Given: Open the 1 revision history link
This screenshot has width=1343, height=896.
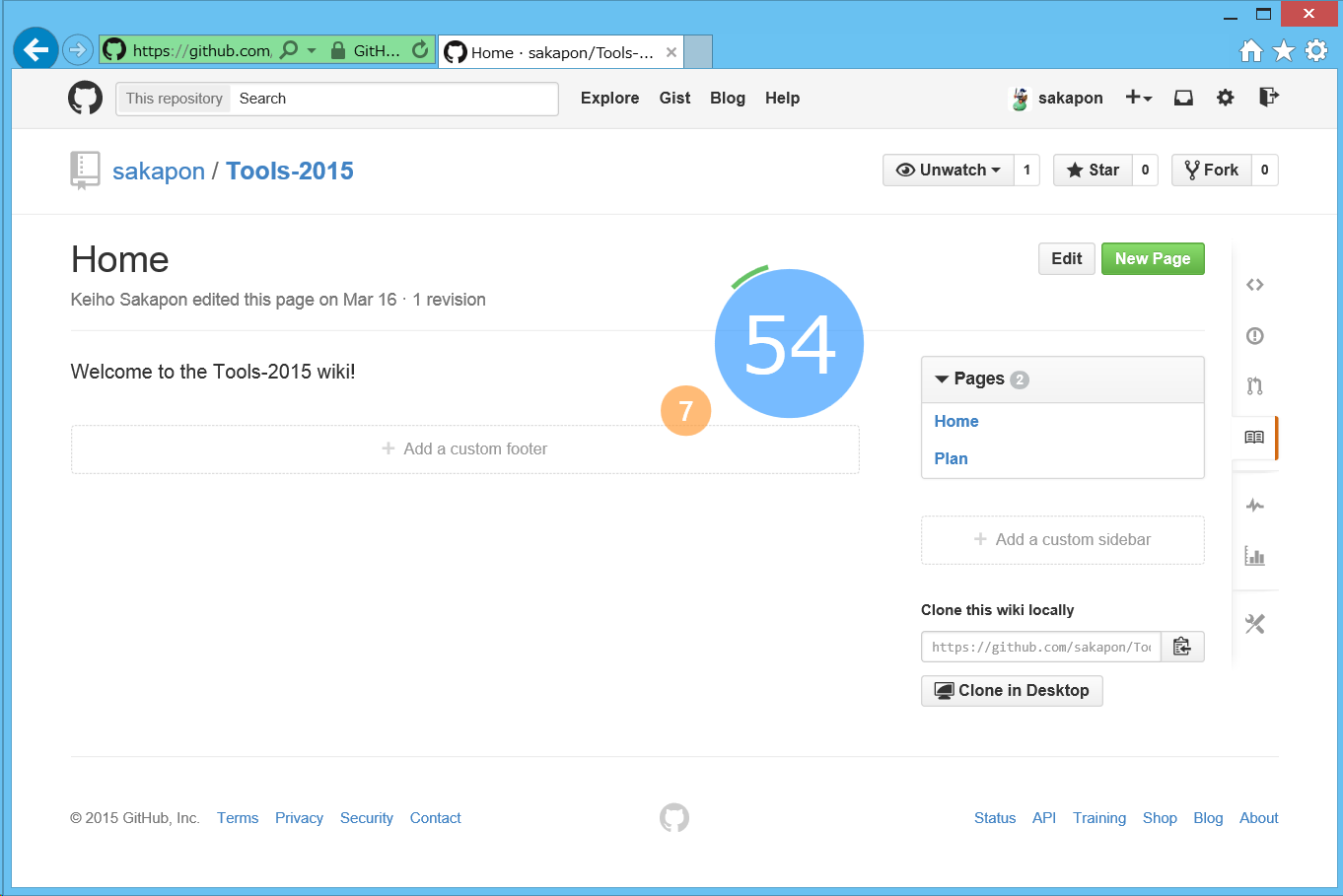Looking at the screenshot, I should point(449,300).
